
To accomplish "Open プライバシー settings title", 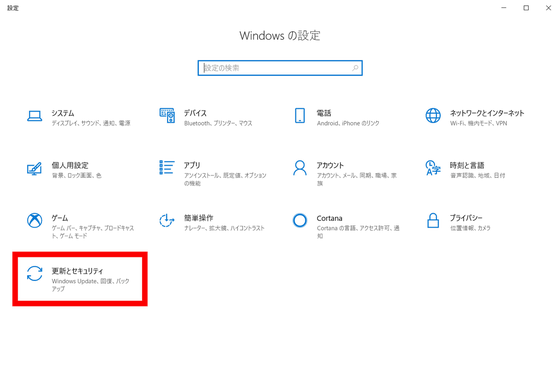I will tap(466, 218).
